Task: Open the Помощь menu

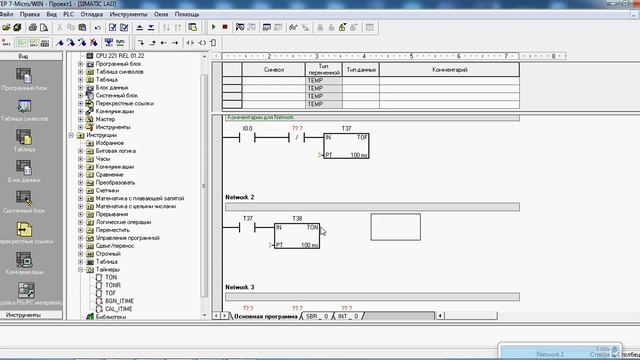Action: [x=187, y=14]
